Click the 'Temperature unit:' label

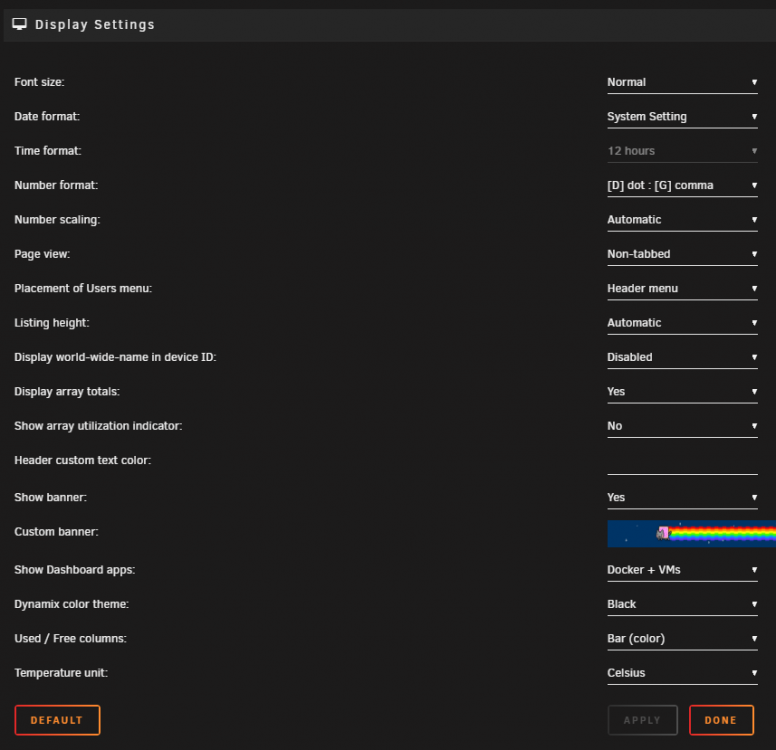pyautogui.click(x=61, y=673)
